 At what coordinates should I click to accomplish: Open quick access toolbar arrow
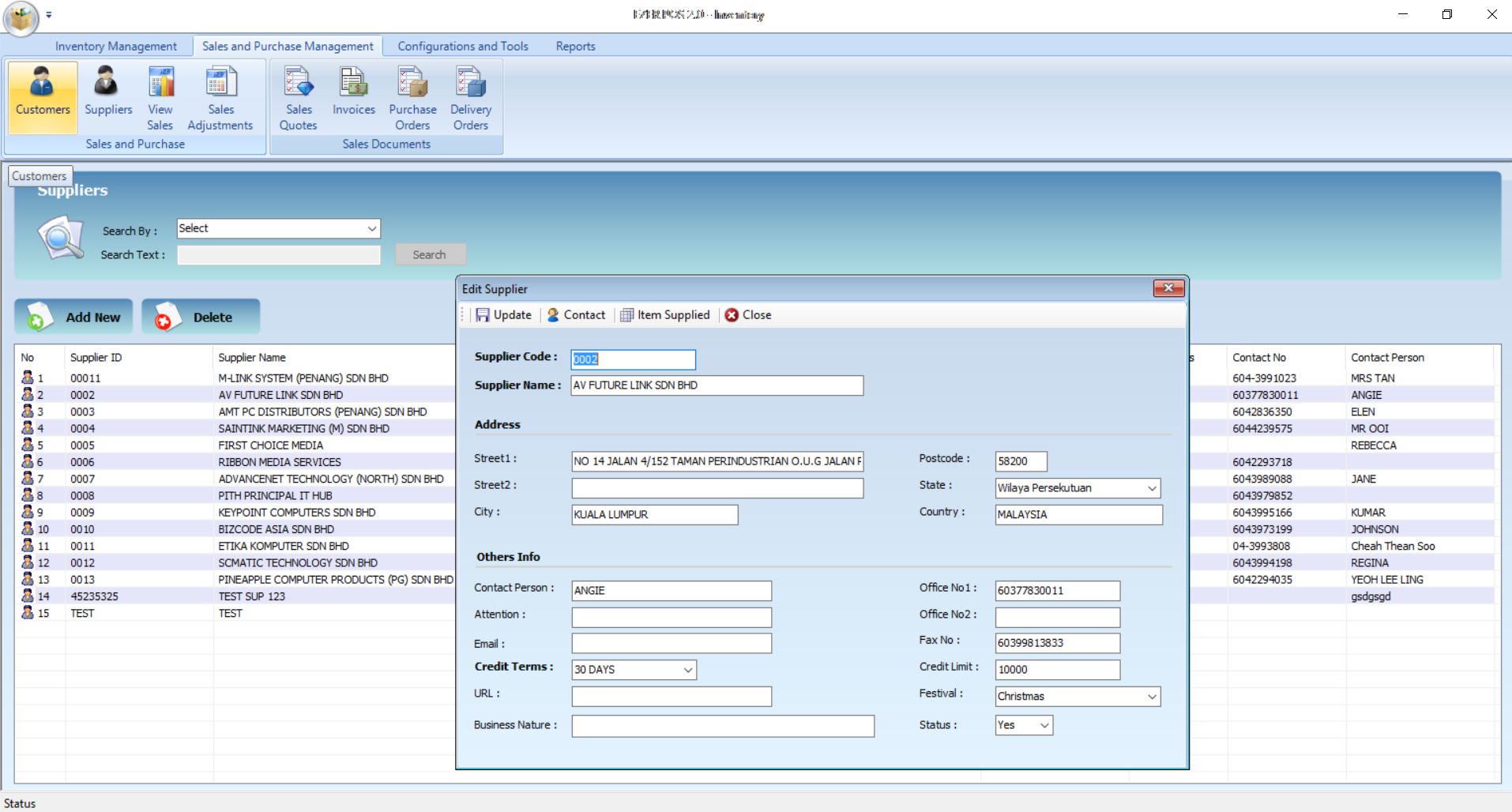point(49,15)
